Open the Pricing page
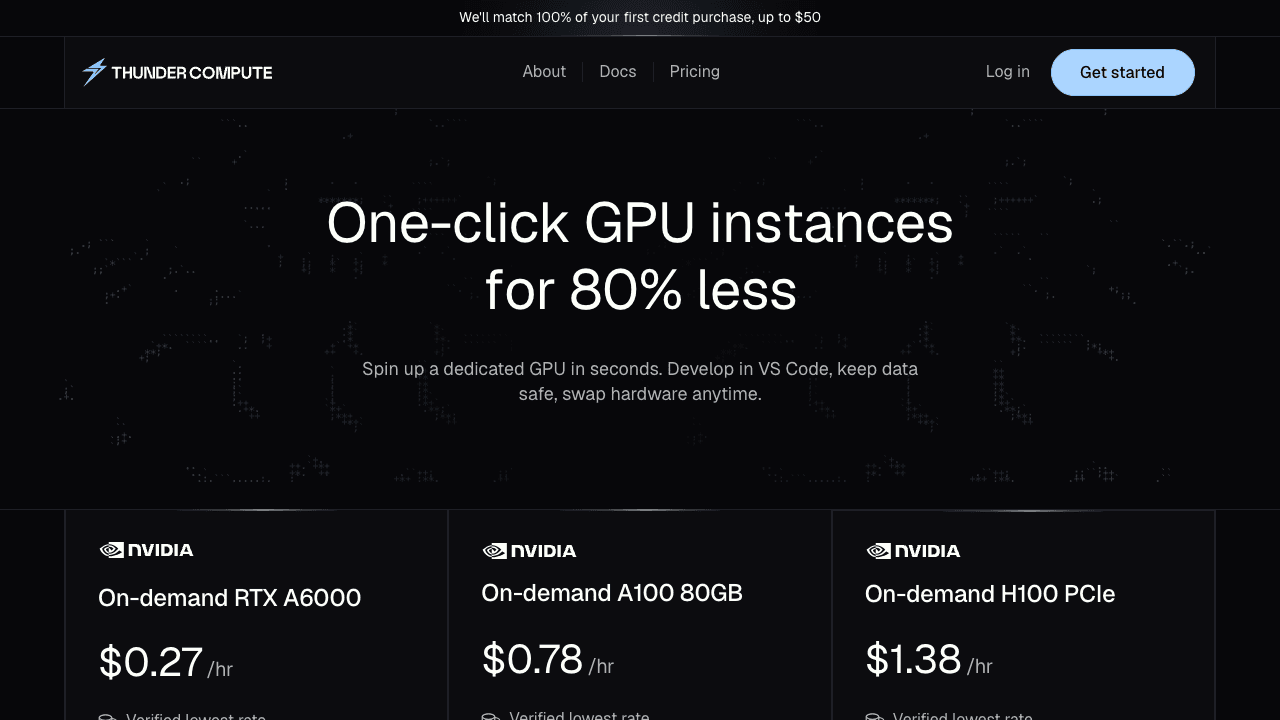 (695, 72)
